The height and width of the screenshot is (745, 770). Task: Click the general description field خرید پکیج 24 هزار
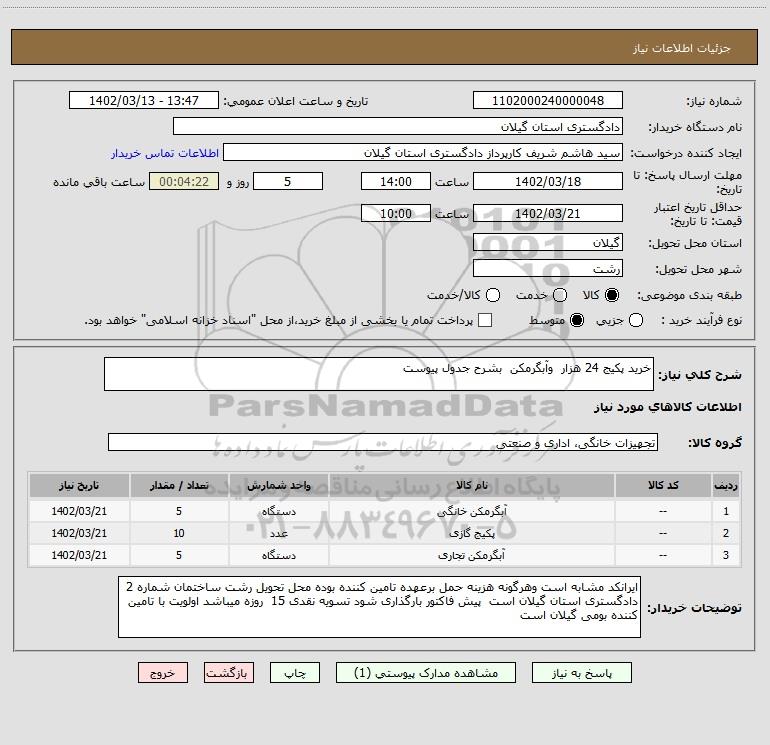point(379,374)
